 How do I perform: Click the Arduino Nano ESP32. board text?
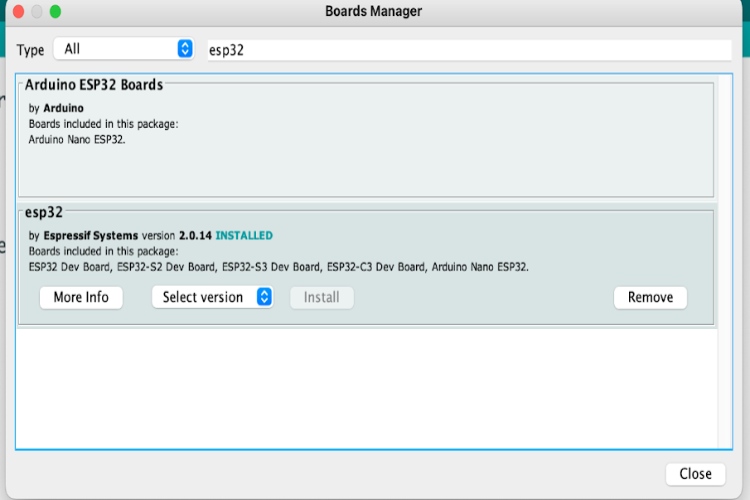pyautogui.click(x=77, y=140)
